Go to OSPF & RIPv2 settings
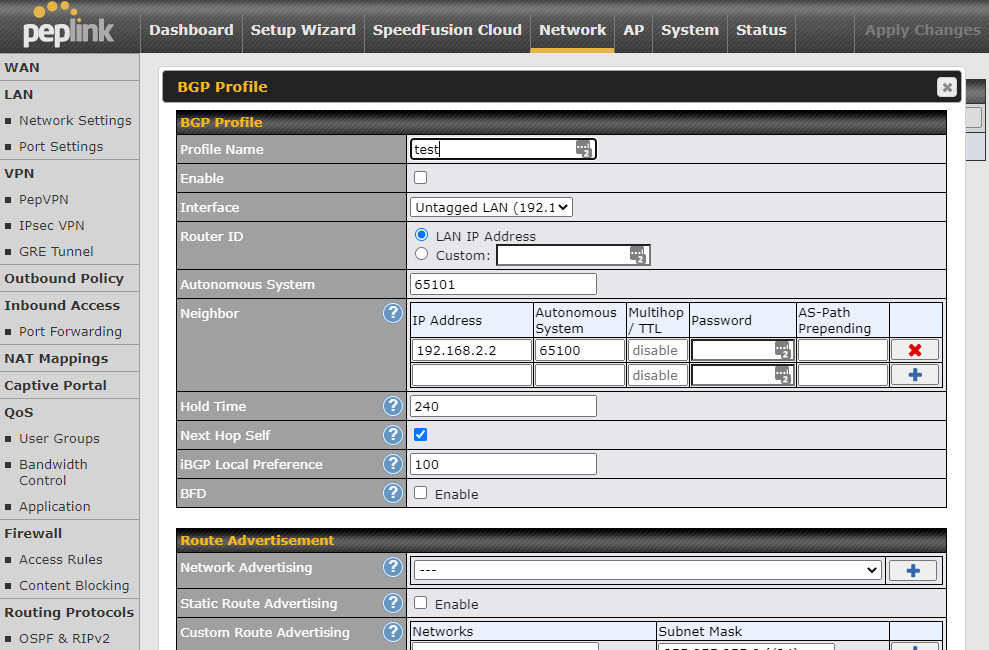 pos(64,639)
